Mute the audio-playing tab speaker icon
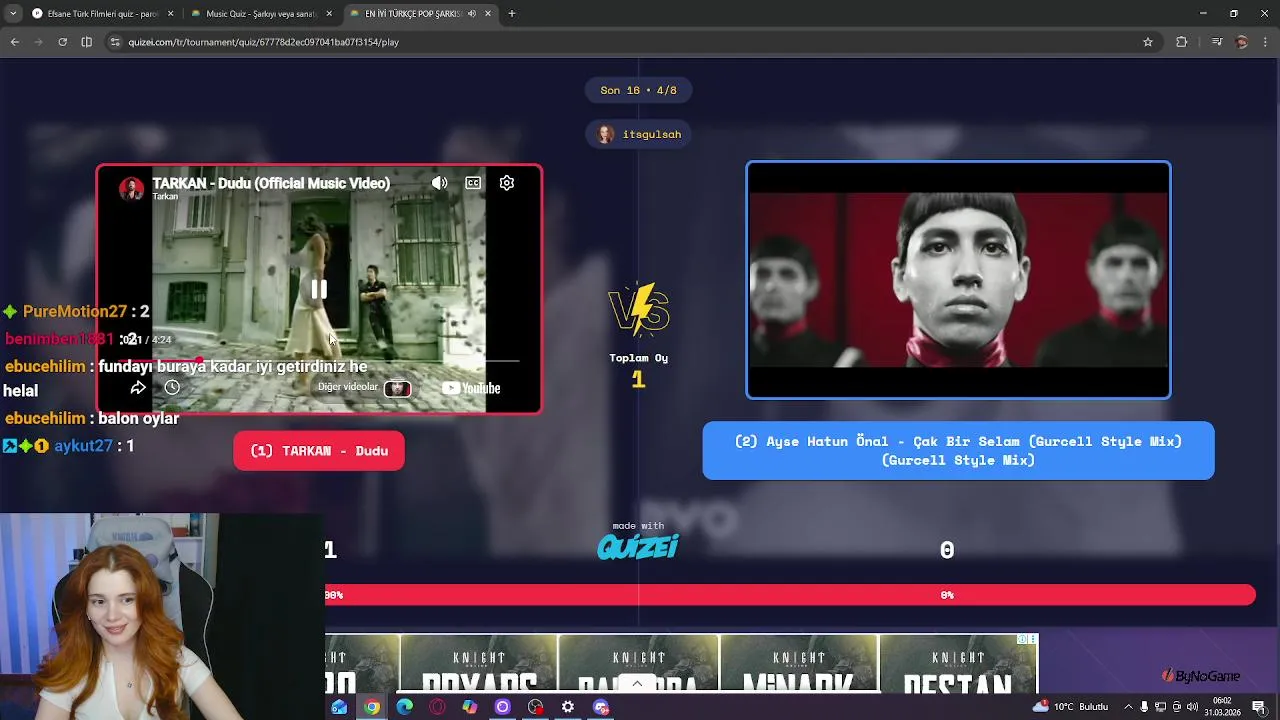 click(x=471, y=14)
